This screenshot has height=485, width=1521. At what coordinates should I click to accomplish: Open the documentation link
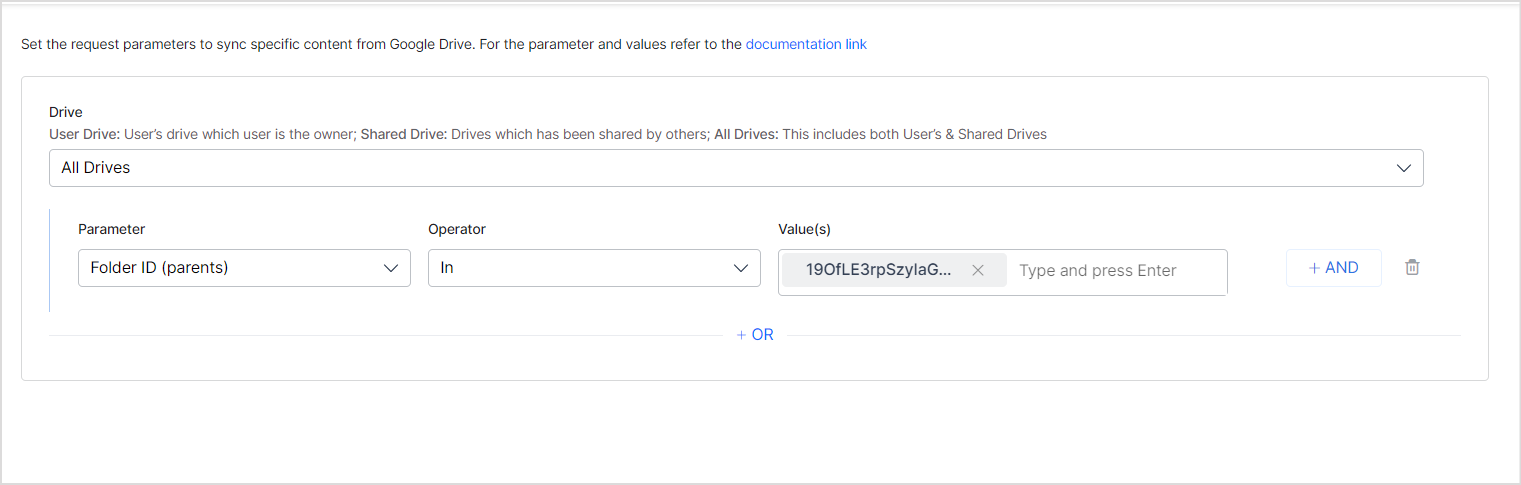pos(806,44)
